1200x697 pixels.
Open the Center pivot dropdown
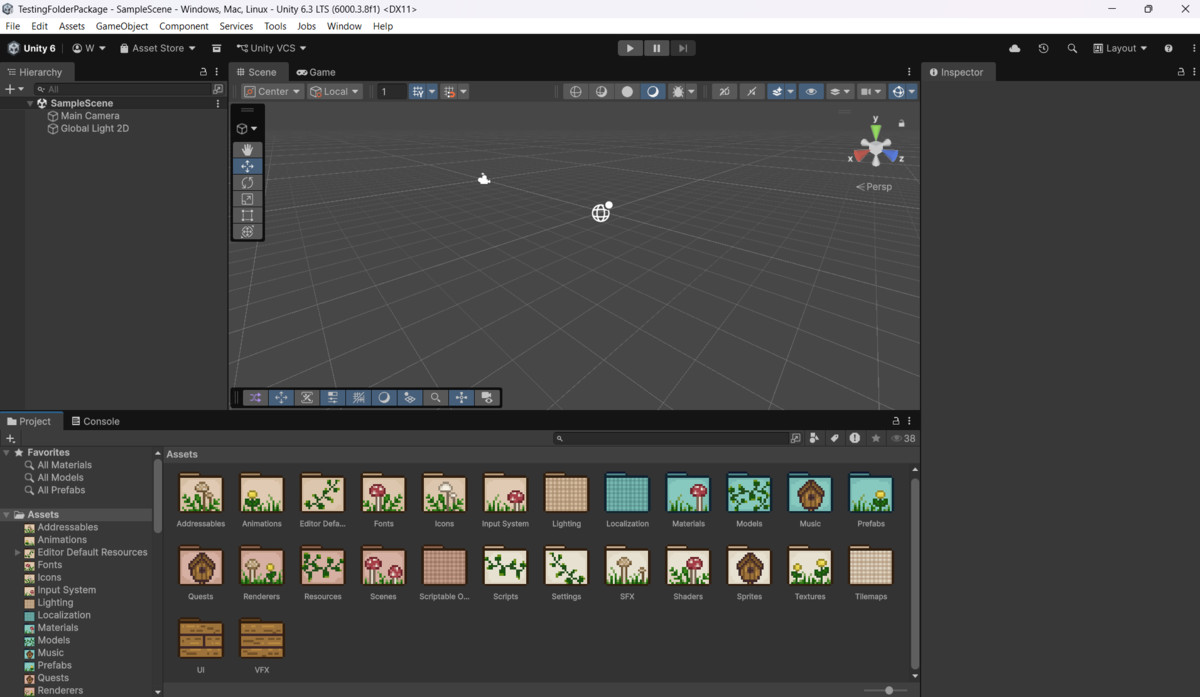(x=272, y=91)
